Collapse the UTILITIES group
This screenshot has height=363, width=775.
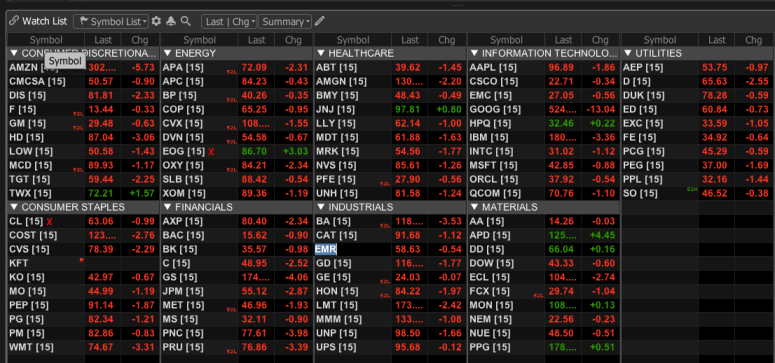pos(628,53)
